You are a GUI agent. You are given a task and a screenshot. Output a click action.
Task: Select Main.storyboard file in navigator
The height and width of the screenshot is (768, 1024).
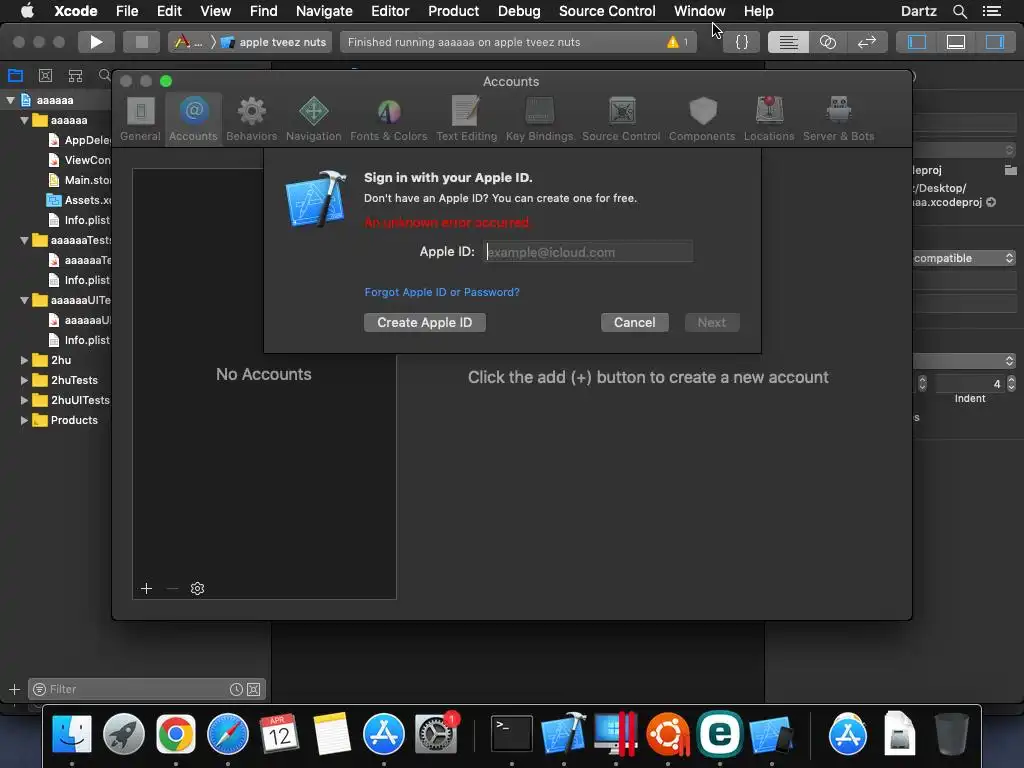tap(80, 180)
